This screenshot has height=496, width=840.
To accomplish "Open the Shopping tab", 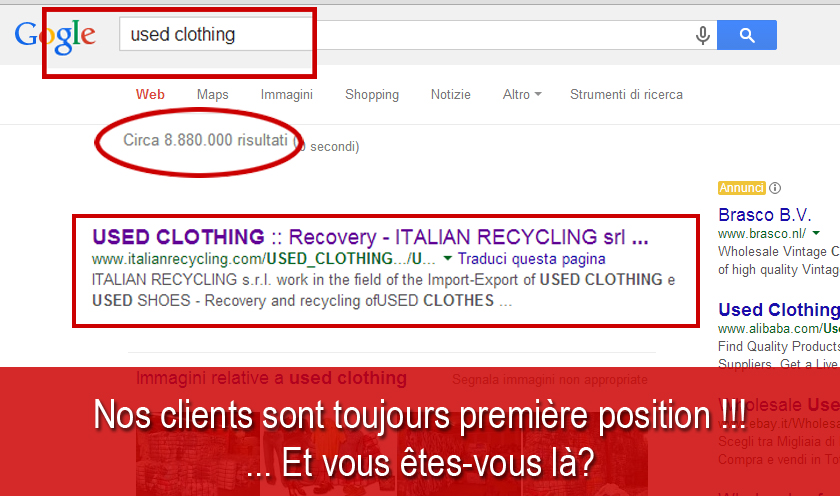I will click(372, 95).
